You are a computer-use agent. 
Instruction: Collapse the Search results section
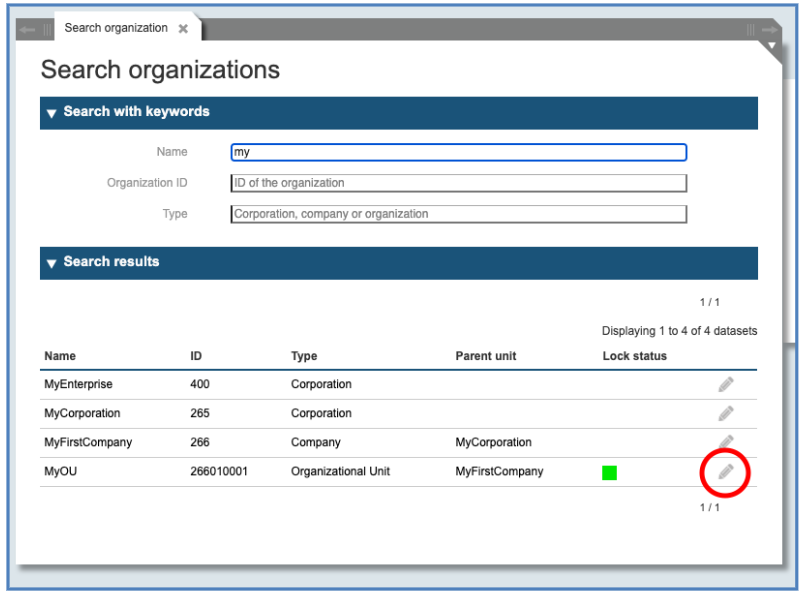coord(52,263)
